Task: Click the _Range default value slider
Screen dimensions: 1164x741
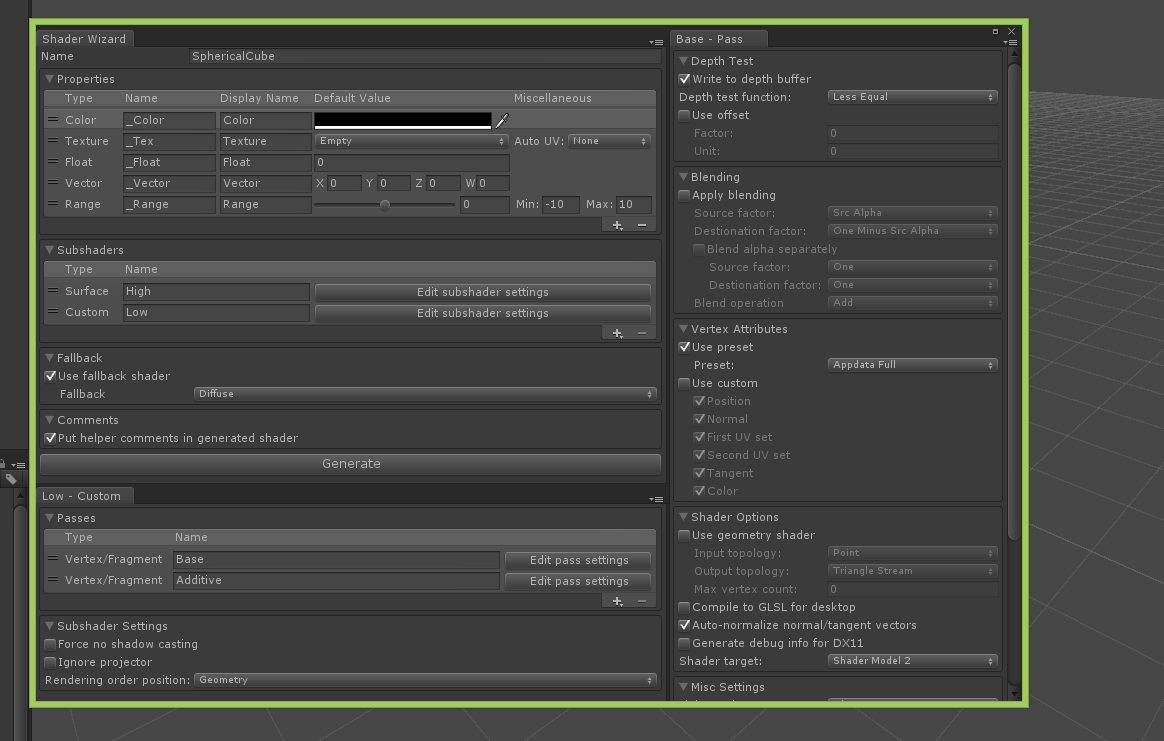Action: click(385, 205)
